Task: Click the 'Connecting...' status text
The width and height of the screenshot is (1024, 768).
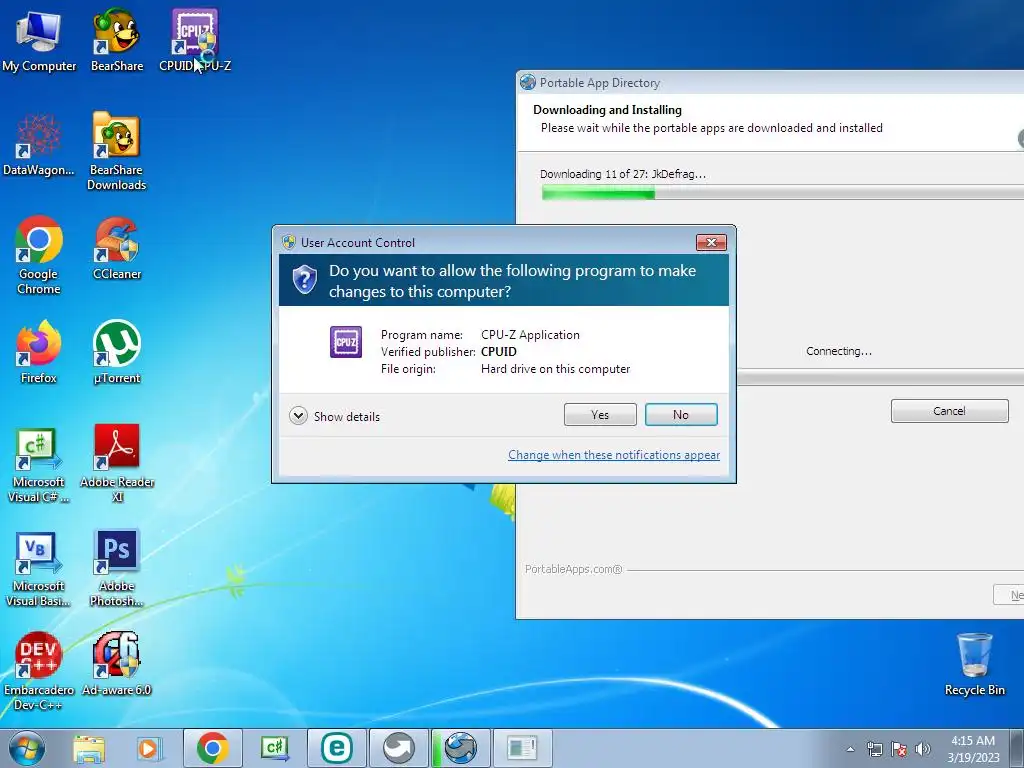Action: click(x=839, y=351)
